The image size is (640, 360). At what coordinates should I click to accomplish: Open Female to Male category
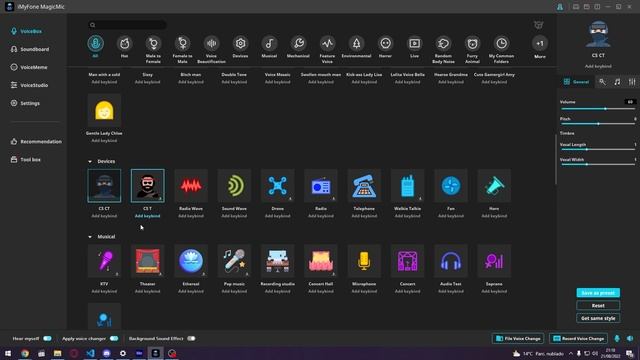pos(182,43)
